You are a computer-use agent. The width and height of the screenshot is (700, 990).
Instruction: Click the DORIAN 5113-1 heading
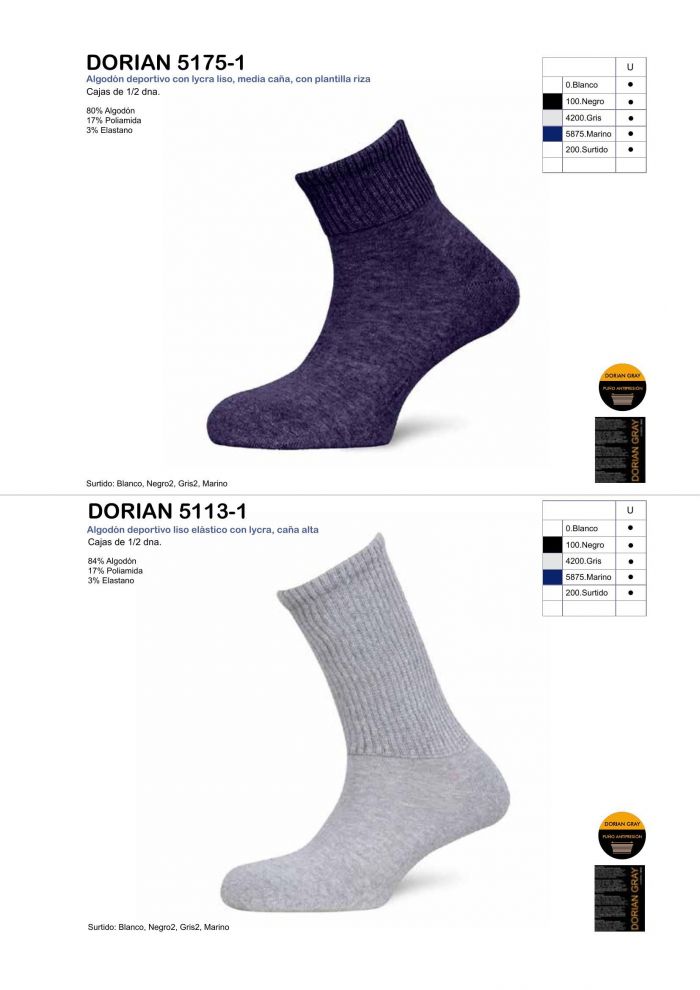point(167,511)
